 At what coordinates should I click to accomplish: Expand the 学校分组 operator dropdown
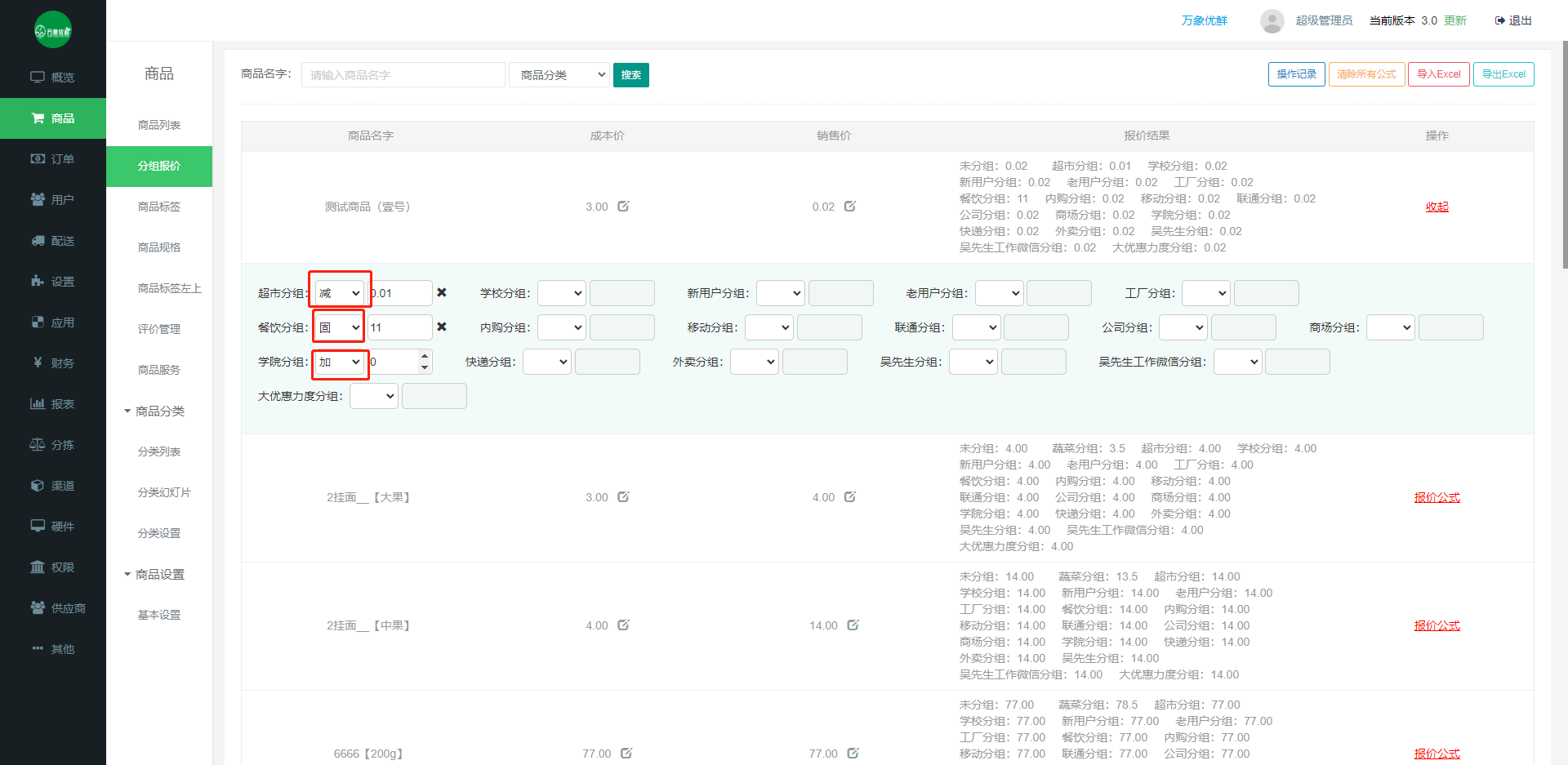562,293
